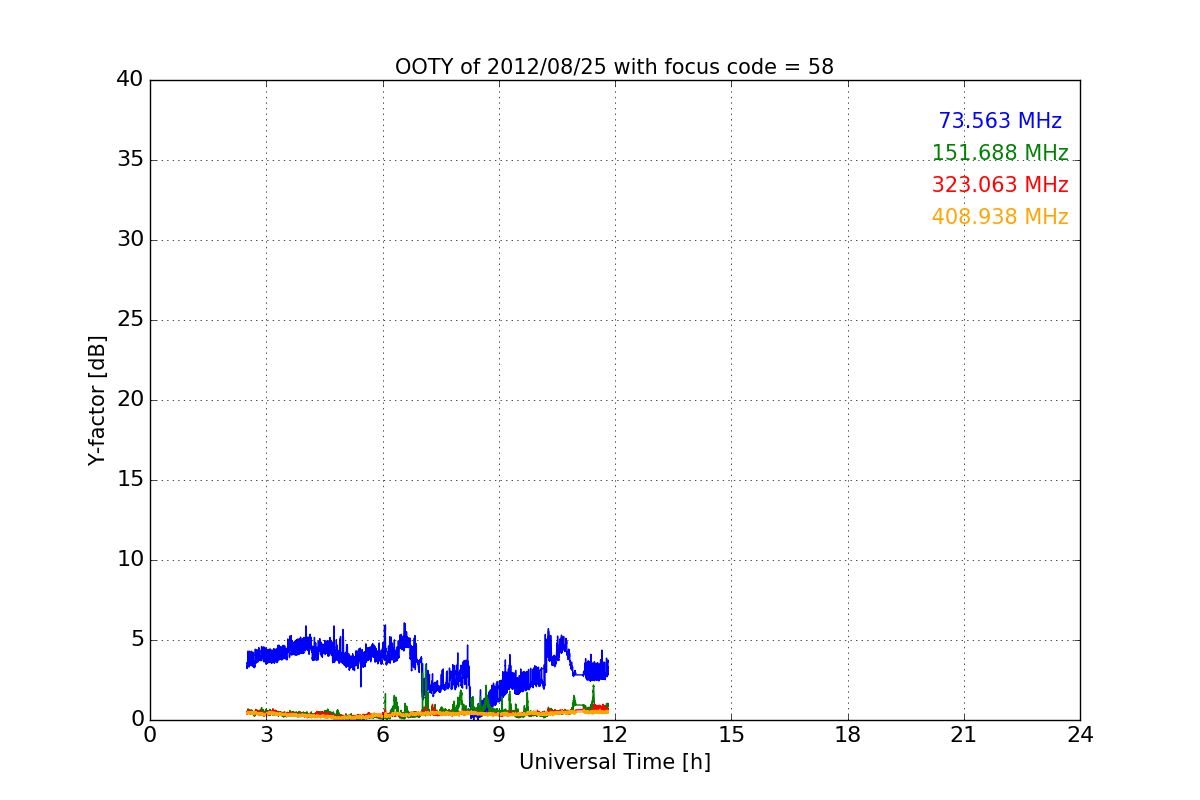Select the 151.688 MHz legend label

tap(1000, 153)
